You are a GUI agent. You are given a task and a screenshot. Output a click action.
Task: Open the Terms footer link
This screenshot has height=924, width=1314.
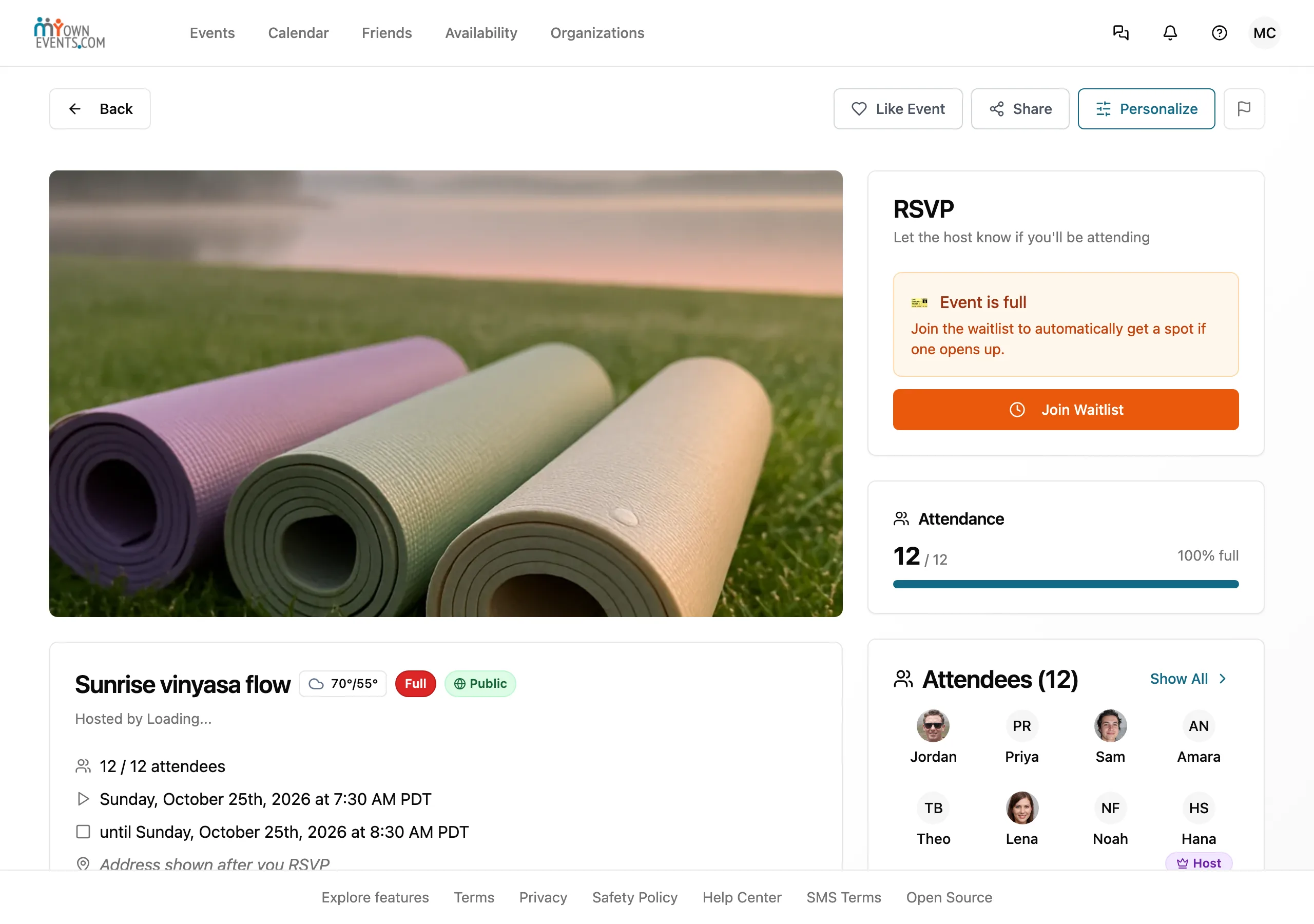click(x=474, y=897)
